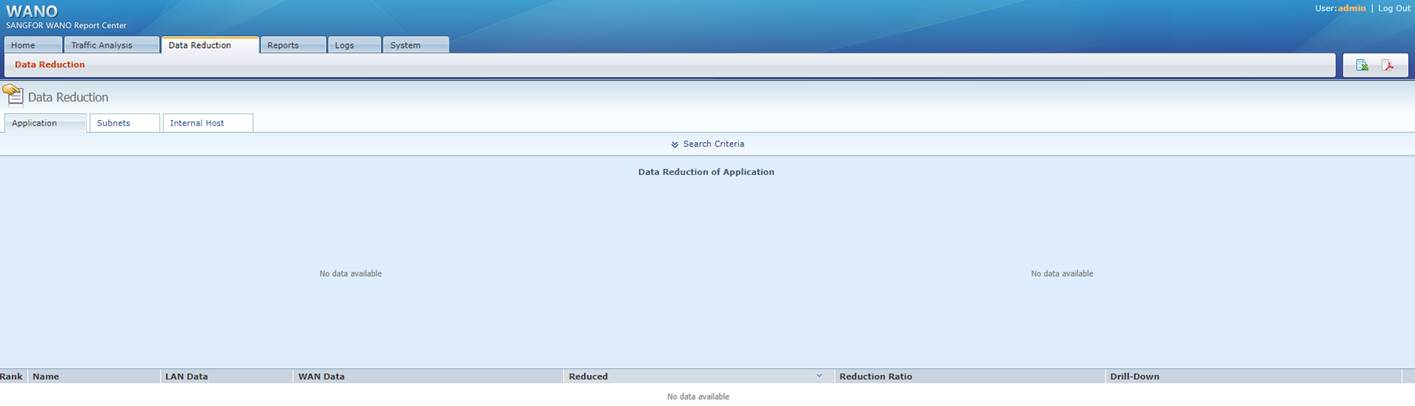This screenshot has width=1415, height=406.
Task: Export the report as PDF
Action: coord(1388,65)
